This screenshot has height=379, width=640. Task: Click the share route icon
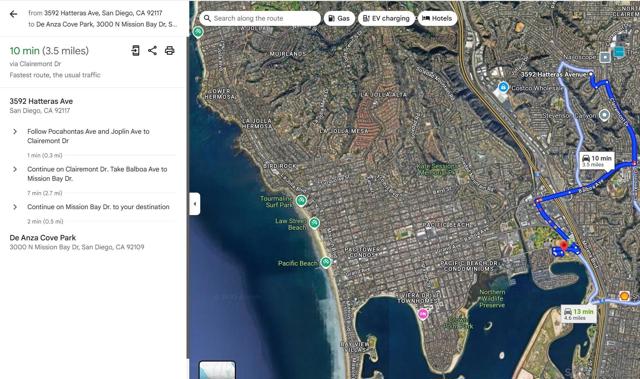point(152,51)
